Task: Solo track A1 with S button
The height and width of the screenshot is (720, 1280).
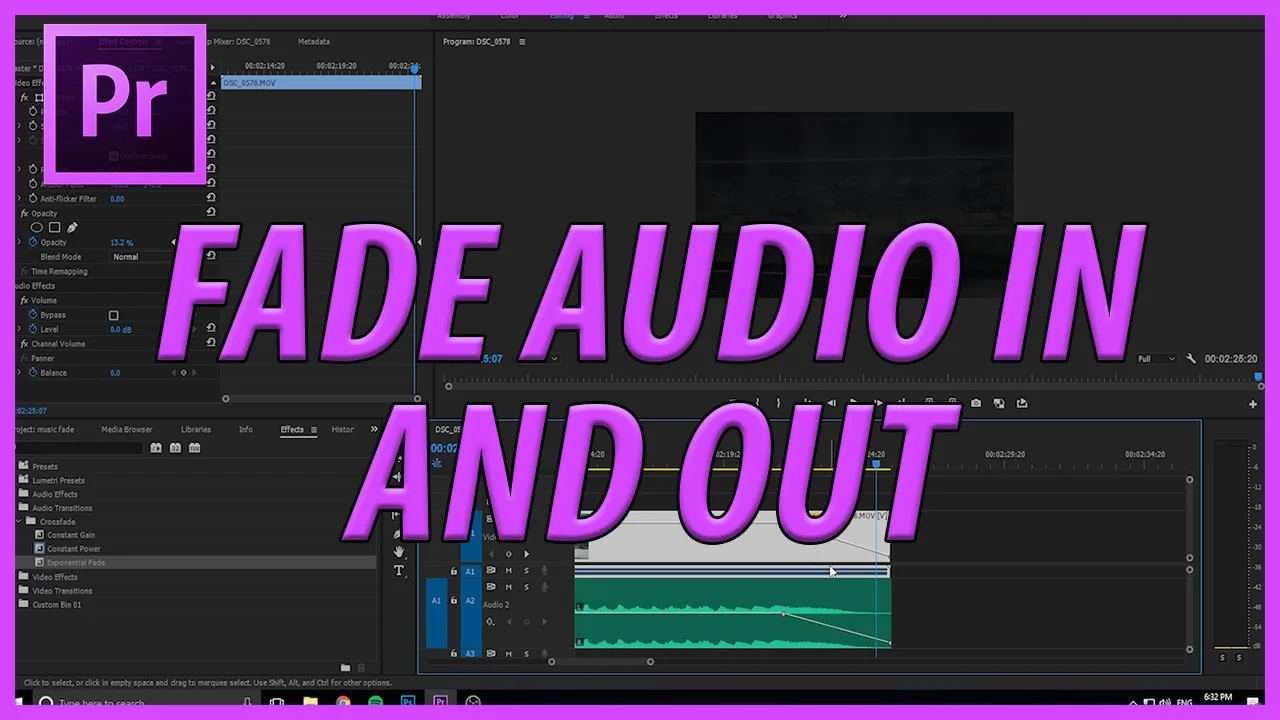Action: pos(526,570)
